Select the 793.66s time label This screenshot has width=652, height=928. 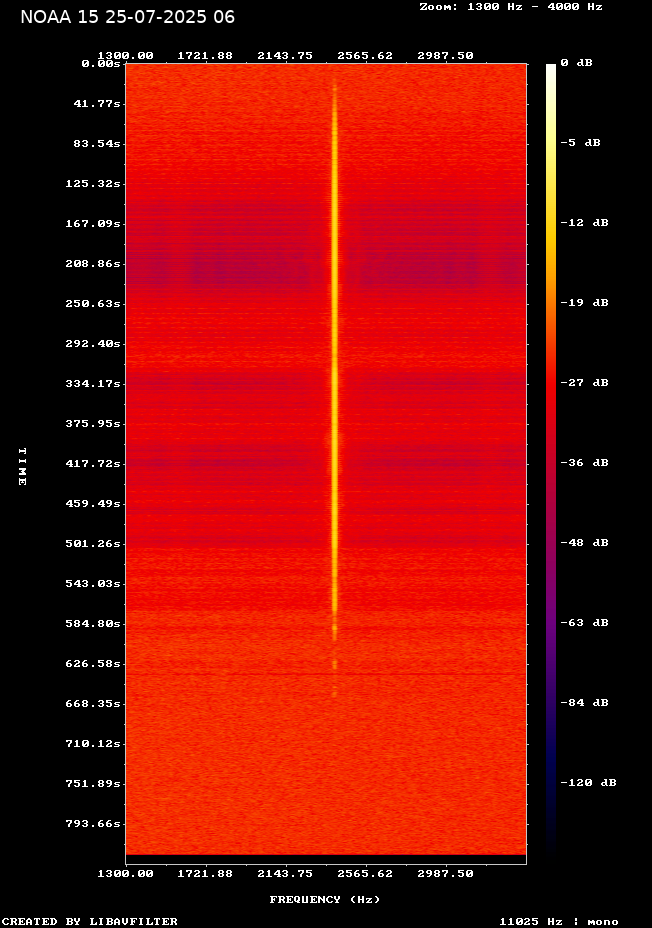tap(93, 824)
